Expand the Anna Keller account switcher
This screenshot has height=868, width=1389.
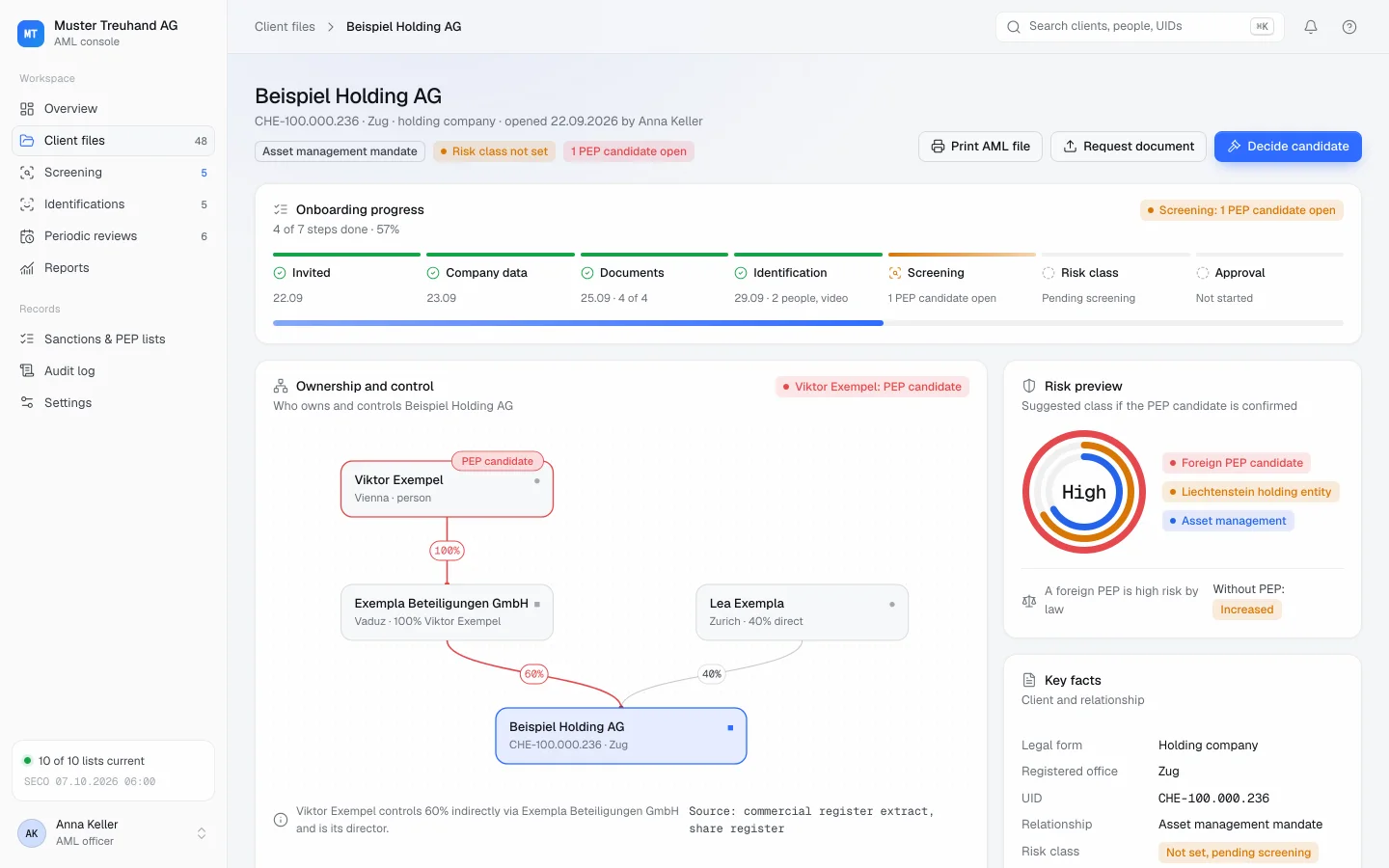click(202, 833)
